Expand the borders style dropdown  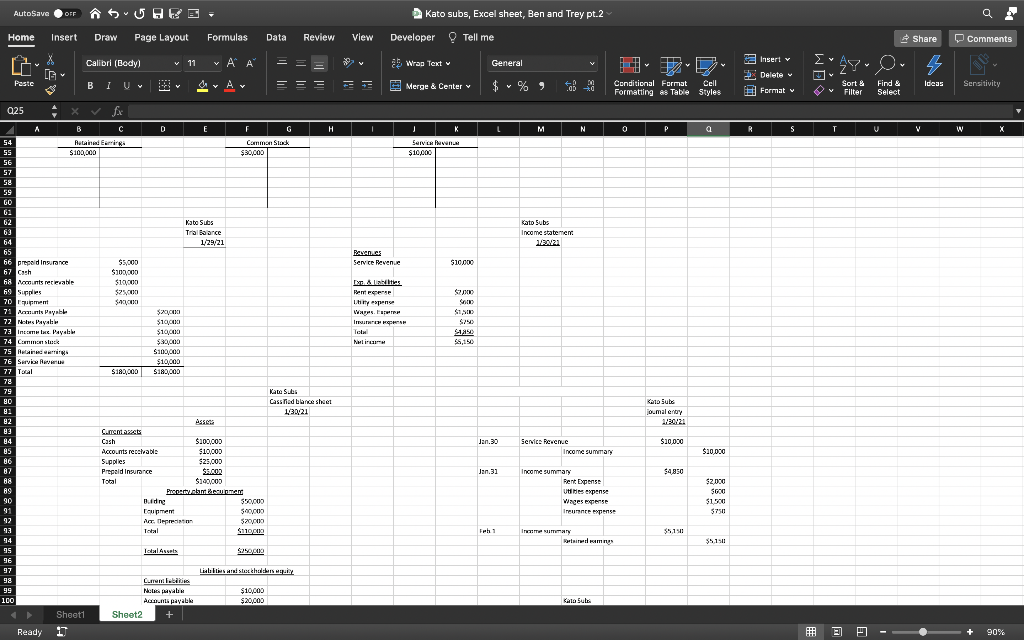(176, 86)
